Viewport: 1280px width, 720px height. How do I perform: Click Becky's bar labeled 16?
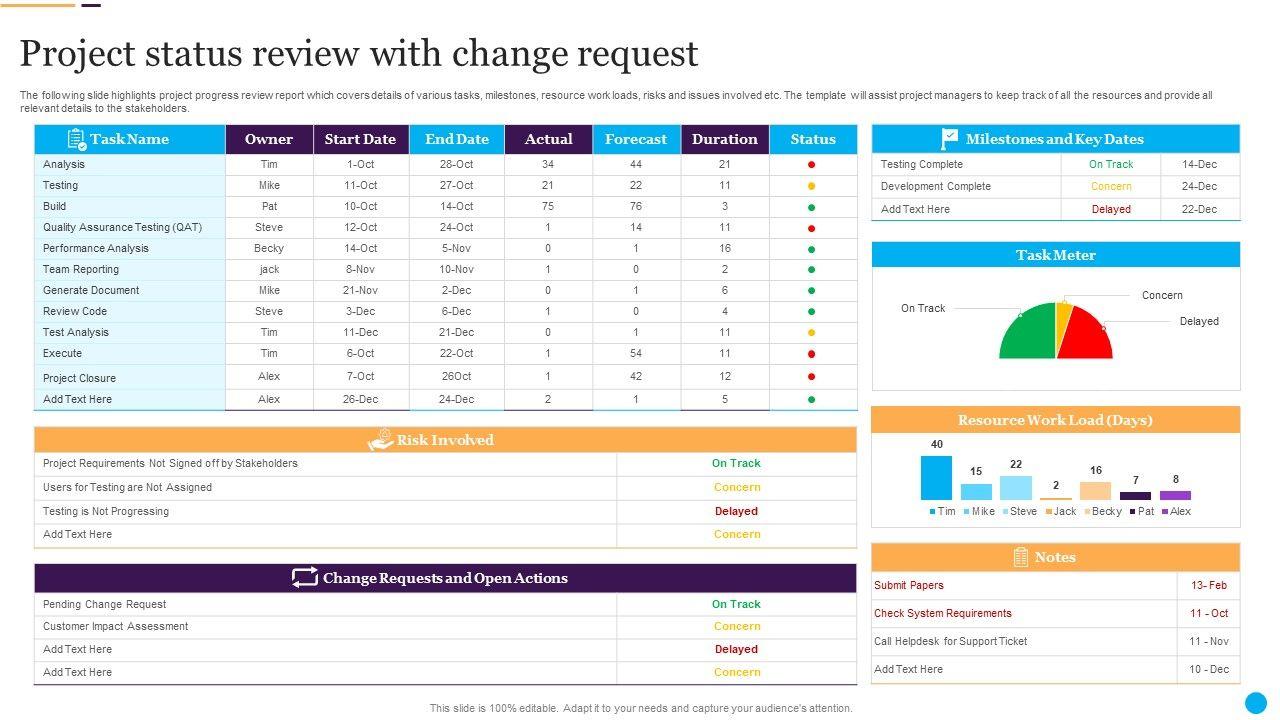[1095, 491]
